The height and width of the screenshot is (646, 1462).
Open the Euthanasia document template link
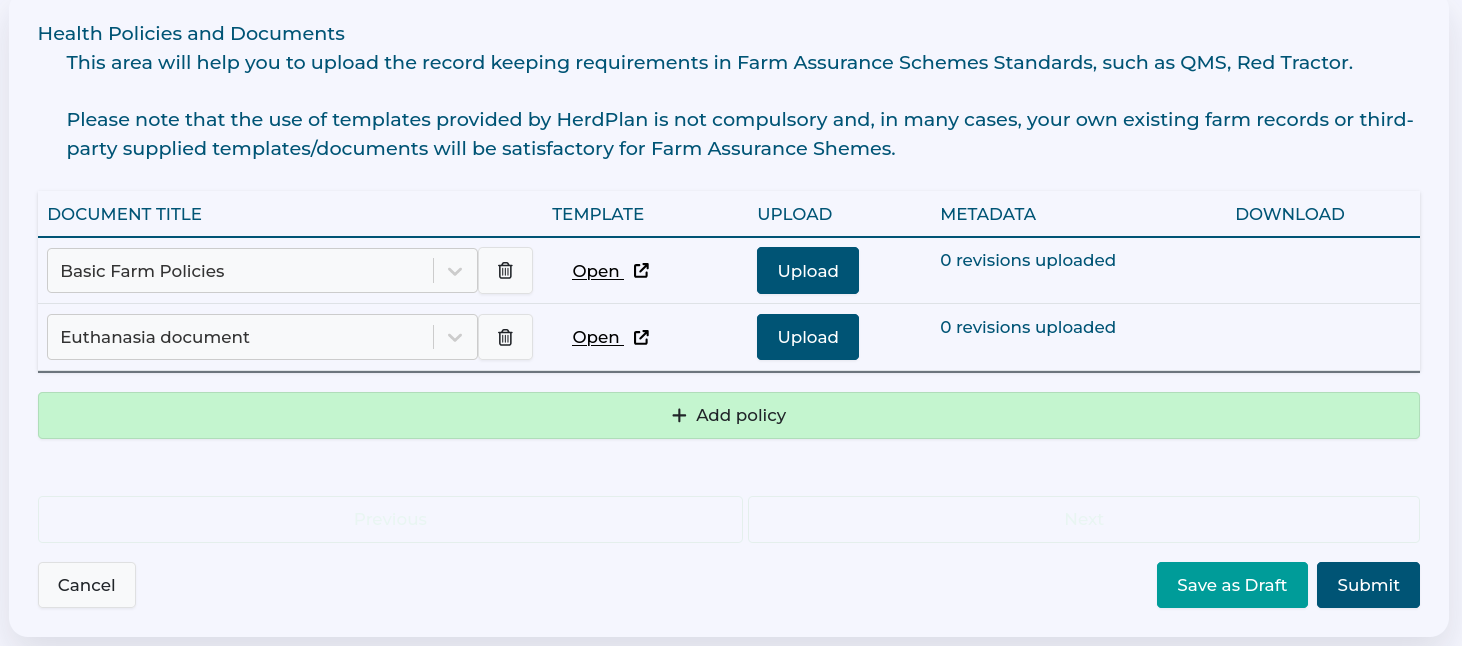(x=596, y=338)
